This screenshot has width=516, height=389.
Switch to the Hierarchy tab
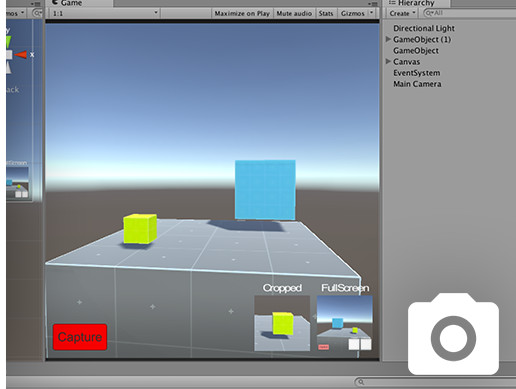pyautogui.click(x=416, y=3)
